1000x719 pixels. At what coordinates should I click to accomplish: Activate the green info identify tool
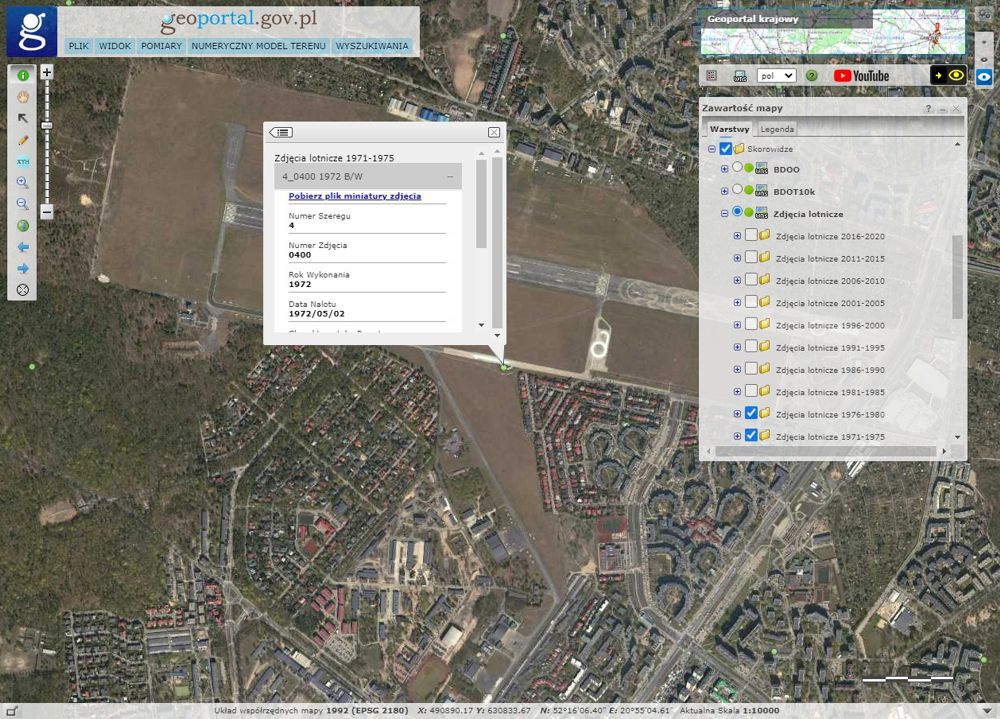coord(23,75)
